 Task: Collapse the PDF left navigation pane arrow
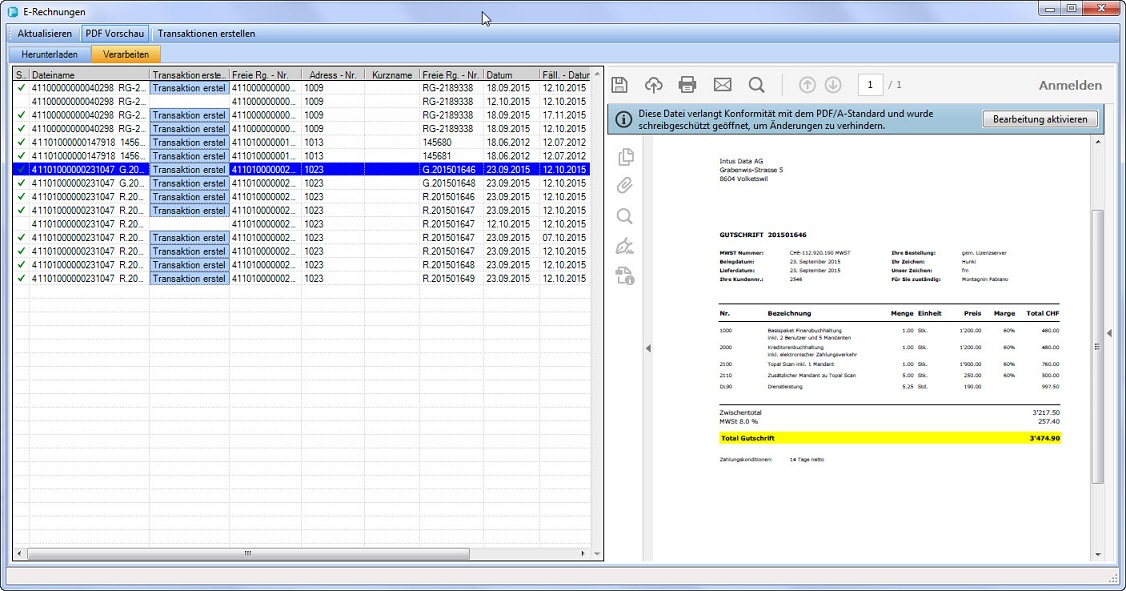tap(647, 348)
